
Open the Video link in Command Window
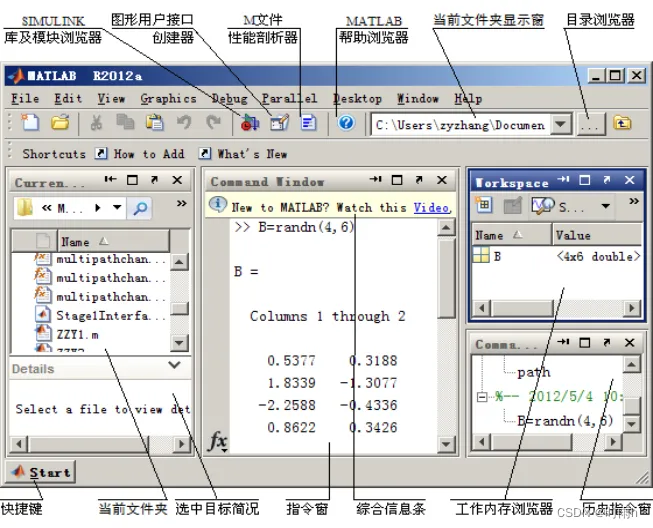431,207
